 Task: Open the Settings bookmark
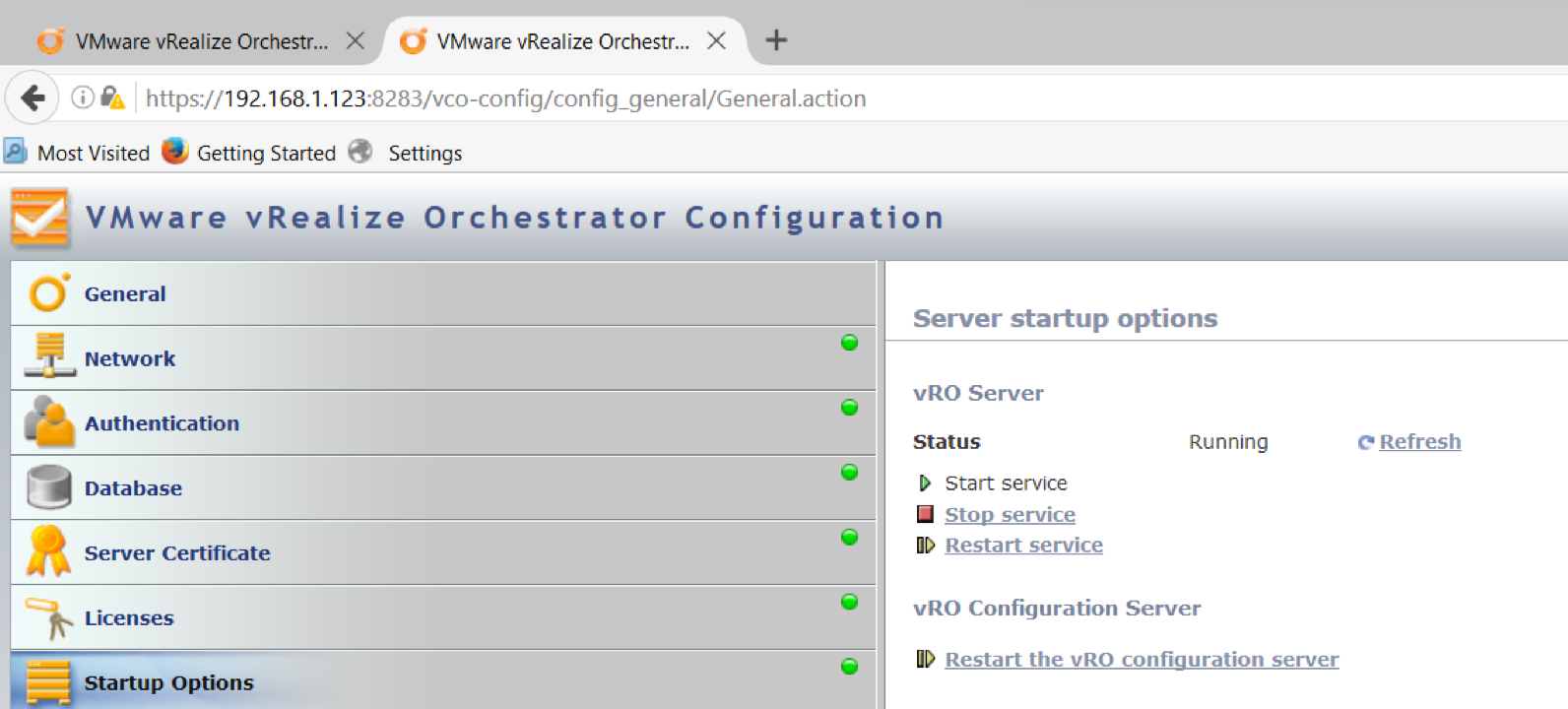click(x=425, y=153)
